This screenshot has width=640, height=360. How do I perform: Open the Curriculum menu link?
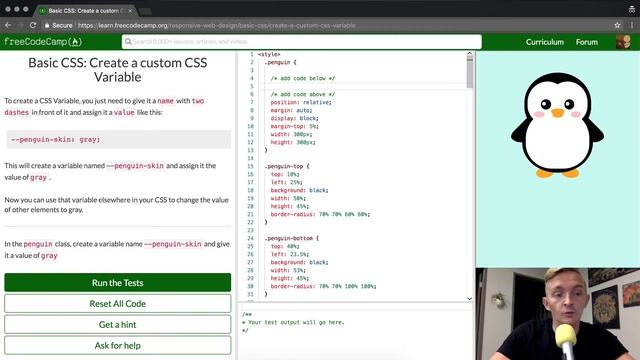[x=544, y=42]
